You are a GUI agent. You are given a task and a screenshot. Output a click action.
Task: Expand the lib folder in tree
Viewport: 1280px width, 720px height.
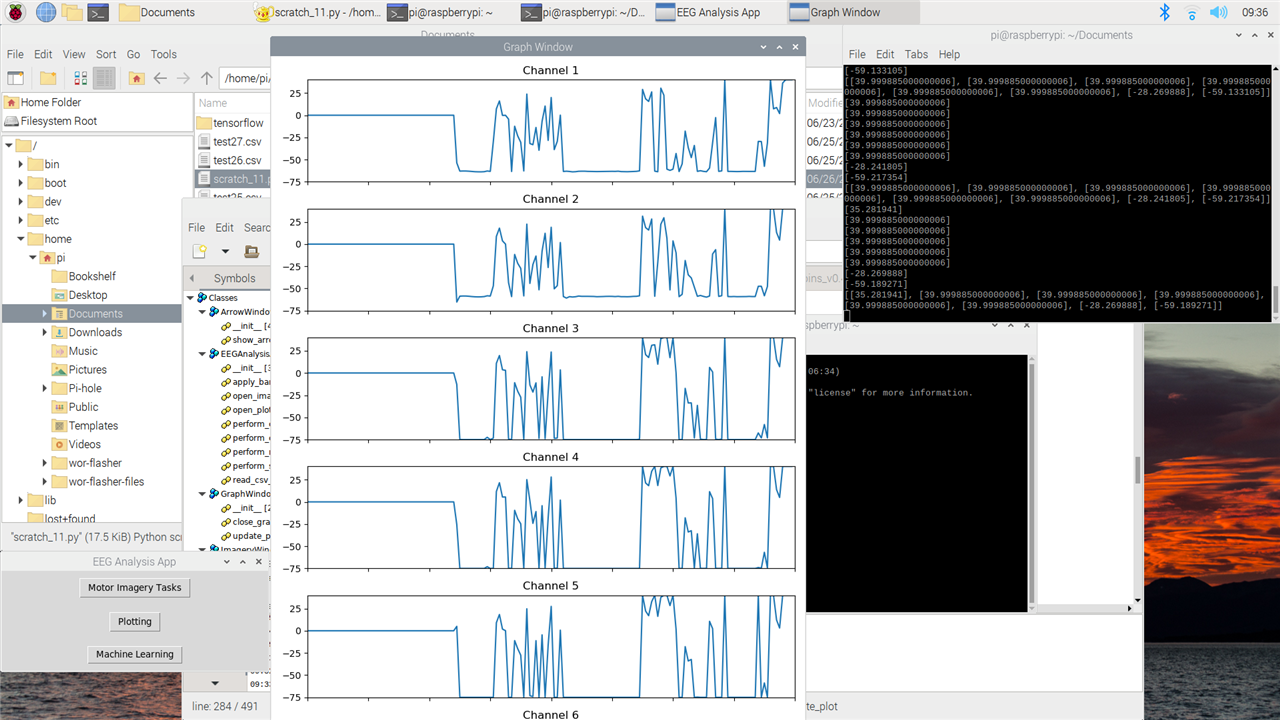pyautogui.click(x=21, y=500)
